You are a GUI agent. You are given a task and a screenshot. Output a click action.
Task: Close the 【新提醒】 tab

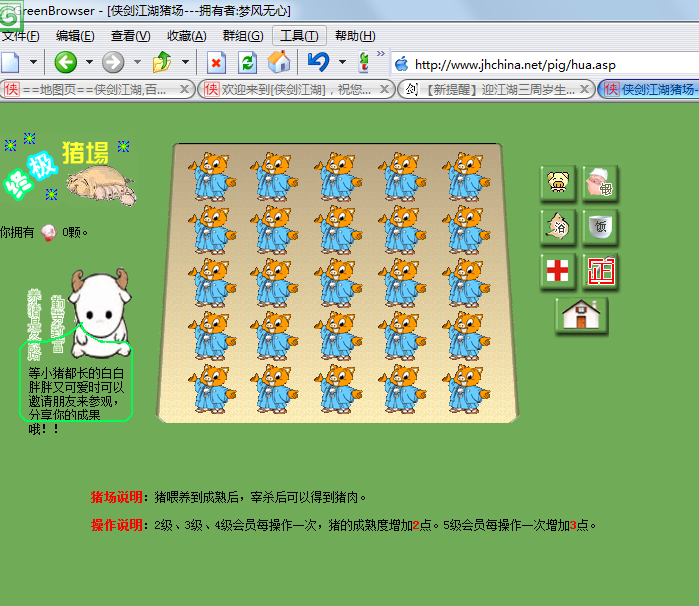coord(584,89)
